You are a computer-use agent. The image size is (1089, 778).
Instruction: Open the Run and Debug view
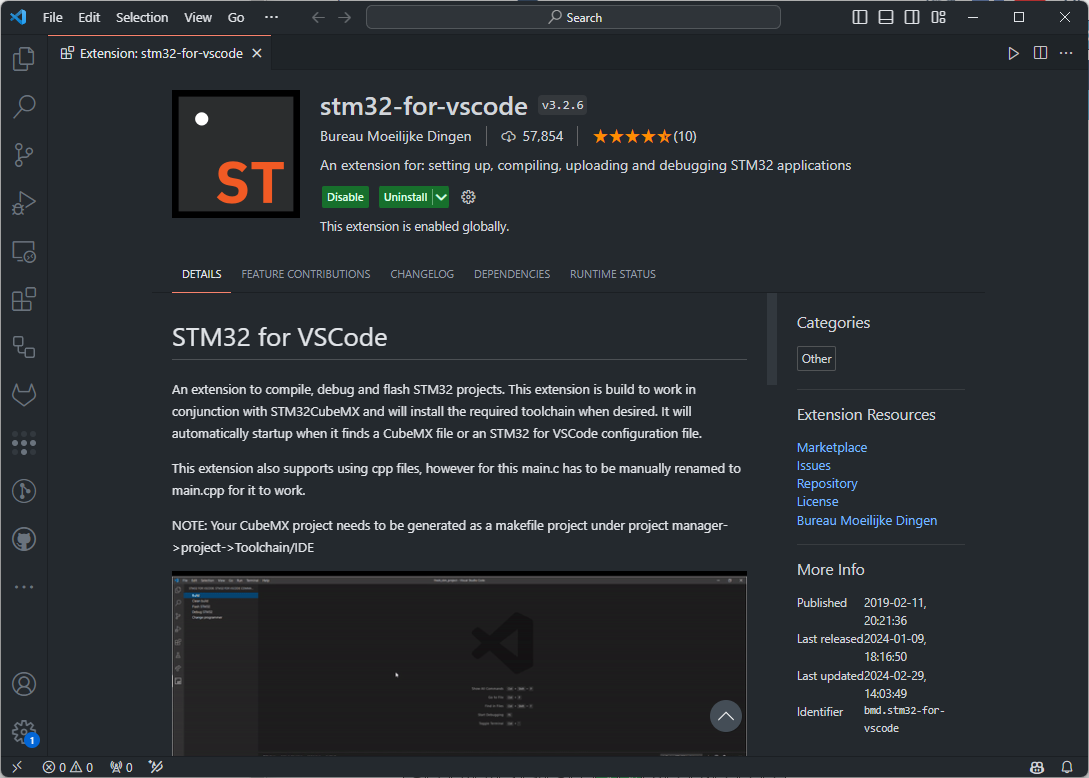24,203
